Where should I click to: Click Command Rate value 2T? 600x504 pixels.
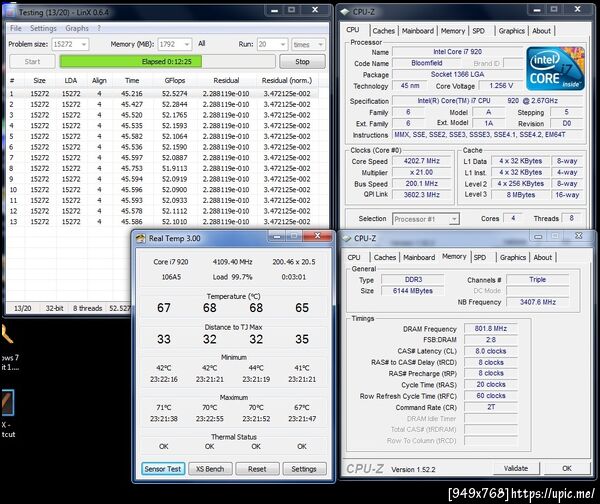coord(491,407)
